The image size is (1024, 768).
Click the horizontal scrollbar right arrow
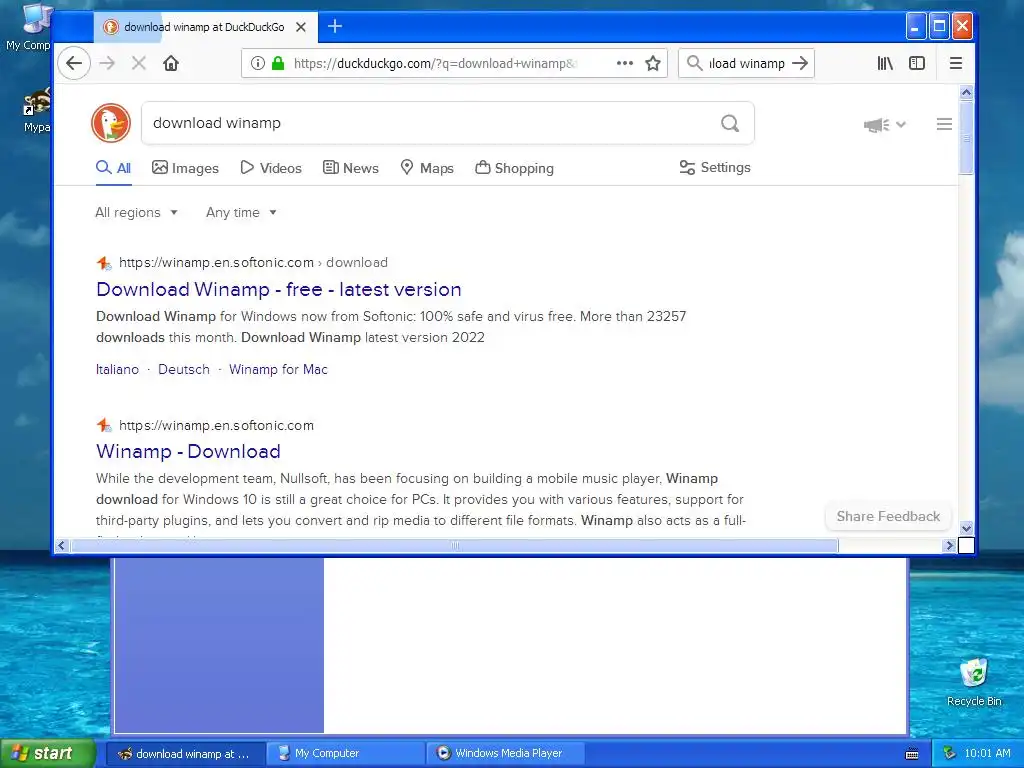pyautogui.click(x=950, y=545)
